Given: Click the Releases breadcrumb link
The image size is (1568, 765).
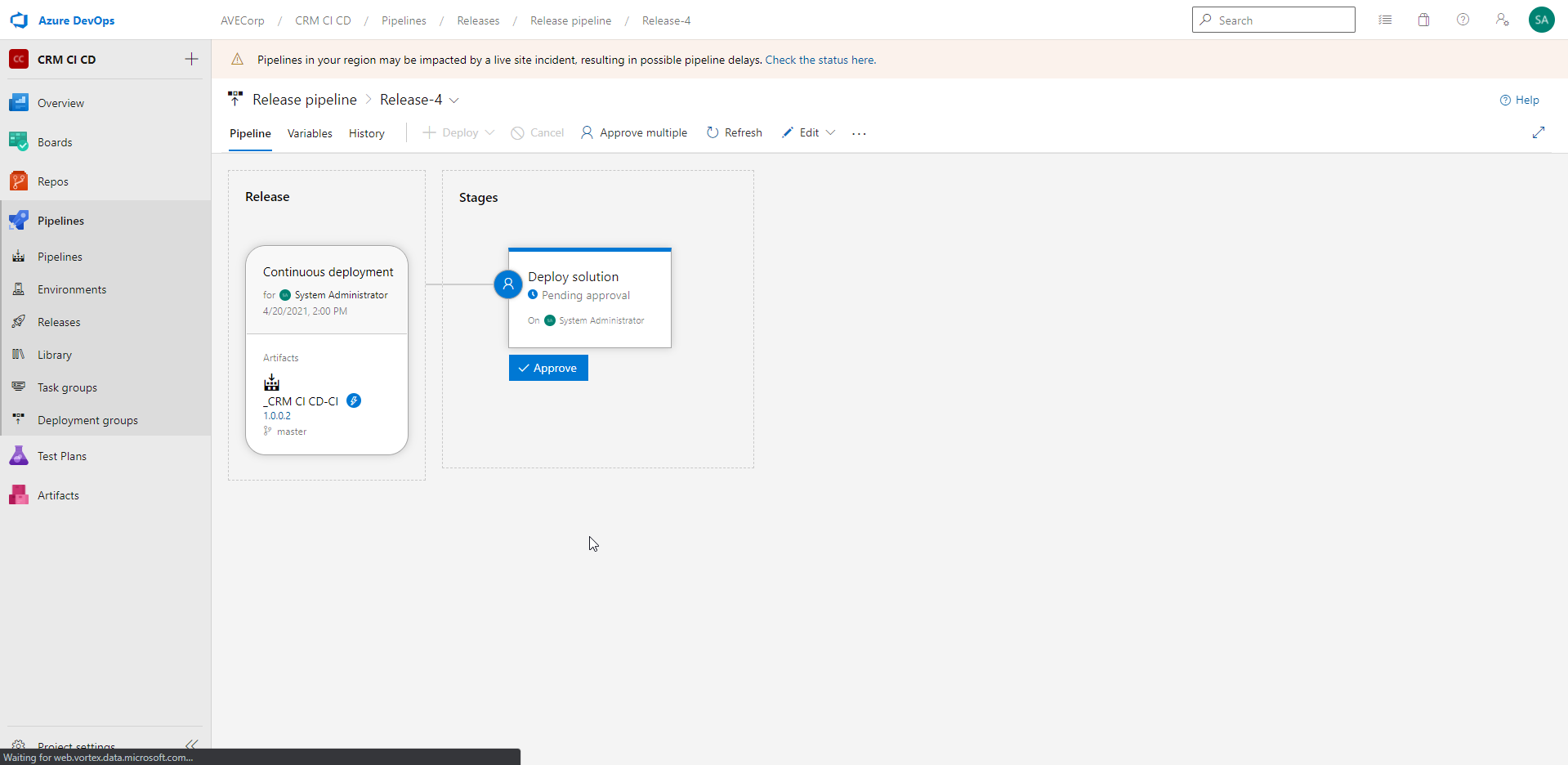Looking at the screenshot, I should point(478,20).
